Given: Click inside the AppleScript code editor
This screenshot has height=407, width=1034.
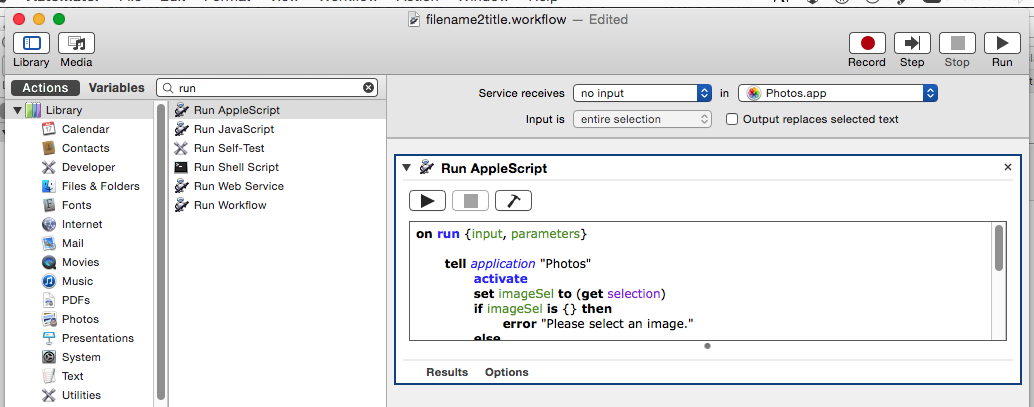Looking at the screenshot, I should [x=701, y=281].
